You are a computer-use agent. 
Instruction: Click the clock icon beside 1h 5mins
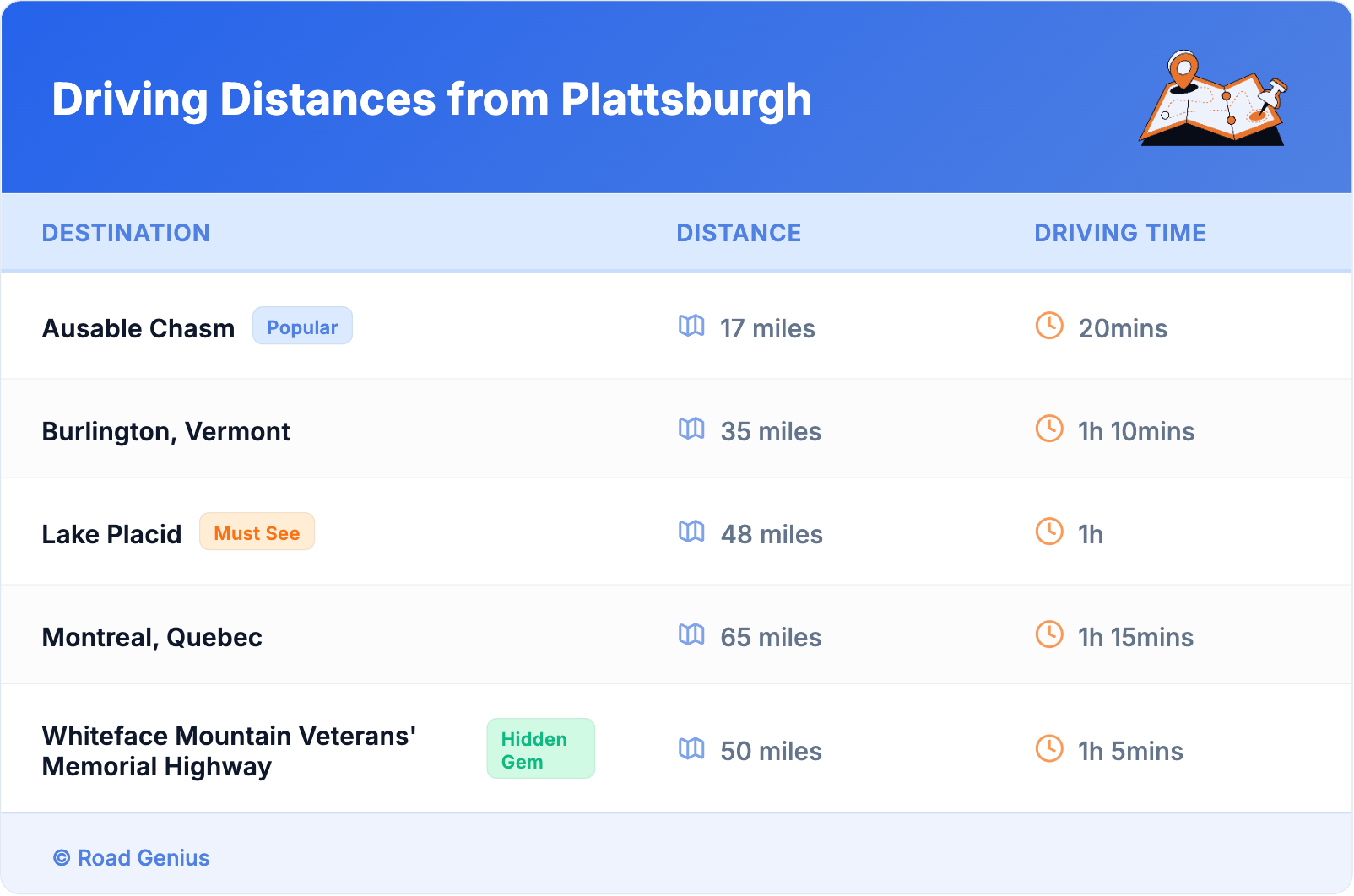click(1049, 748)
